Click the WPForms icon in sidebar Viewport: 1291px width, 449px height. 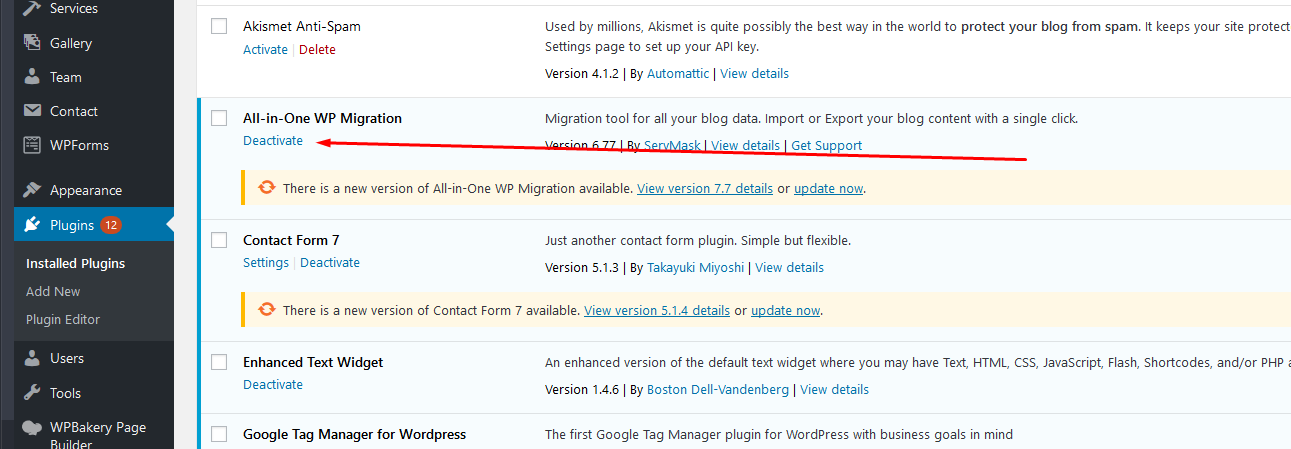(x=32, y=145)
